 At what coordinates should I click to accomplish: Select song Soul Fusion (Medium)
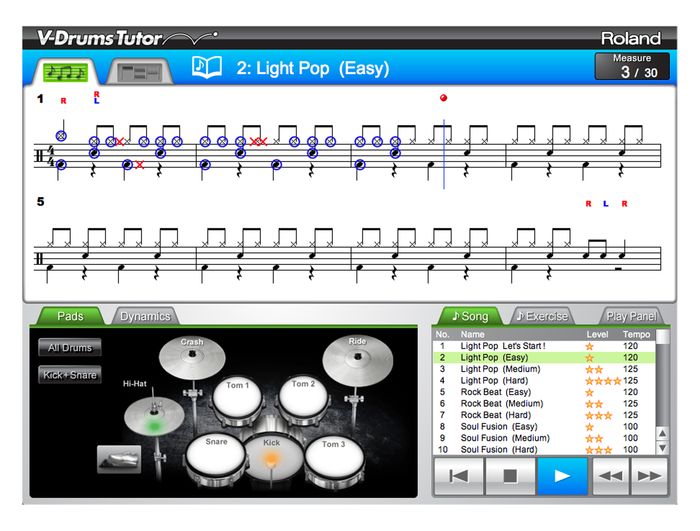point(544,438)
